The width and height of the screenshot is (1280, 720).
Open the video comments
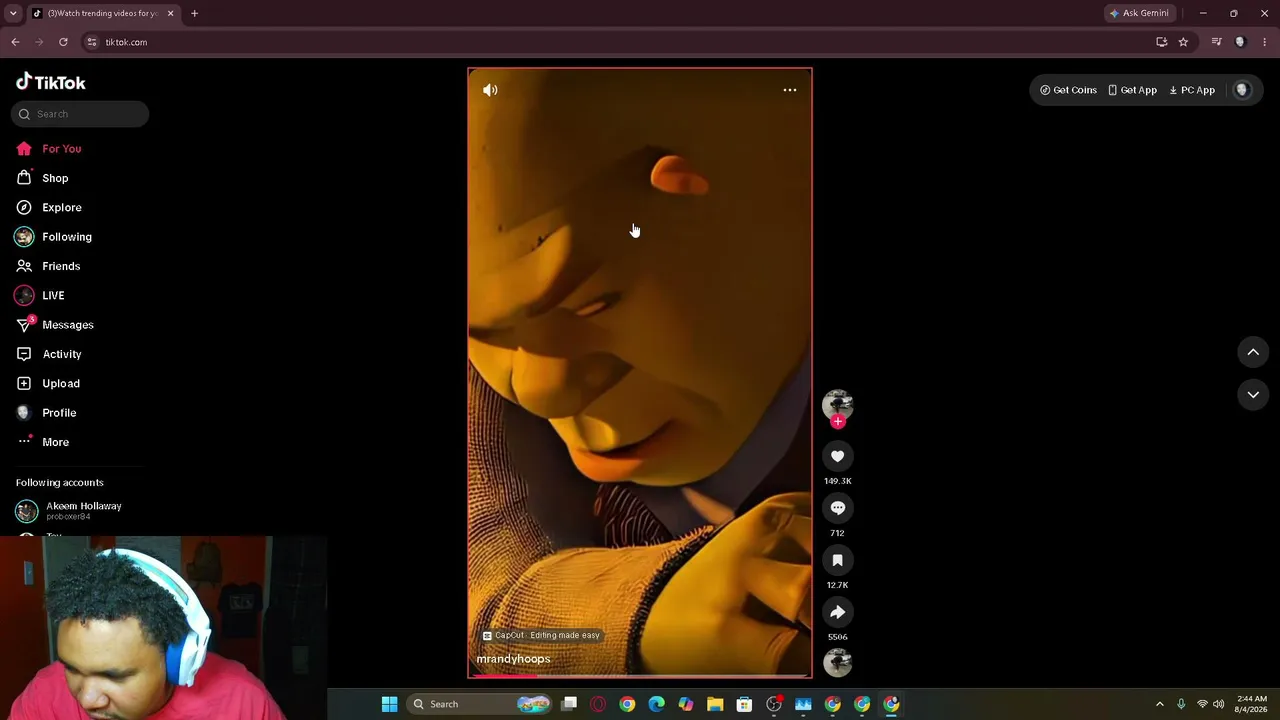838,508
